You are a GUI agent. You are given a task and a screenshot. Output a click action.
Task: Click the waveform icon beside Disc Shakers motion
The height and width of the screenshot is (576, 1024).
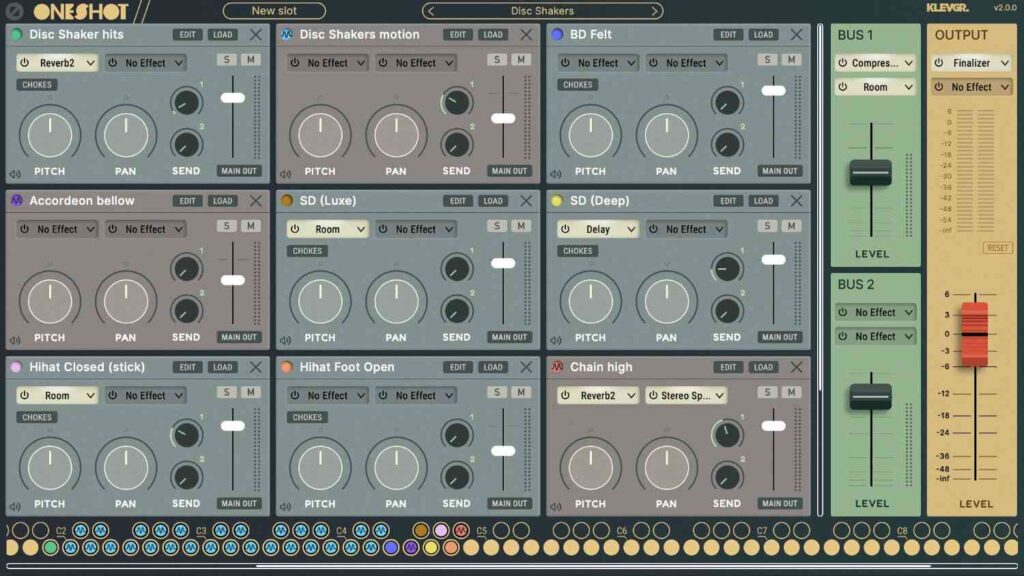point(286,34)
